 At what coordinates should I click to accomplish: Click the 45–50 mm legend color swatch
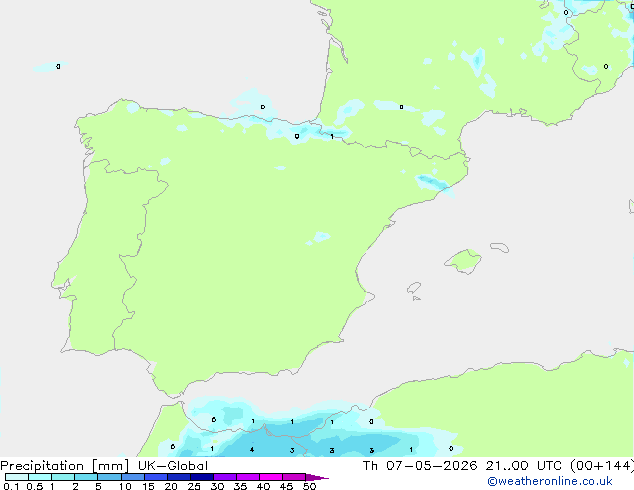pos(294,477)
